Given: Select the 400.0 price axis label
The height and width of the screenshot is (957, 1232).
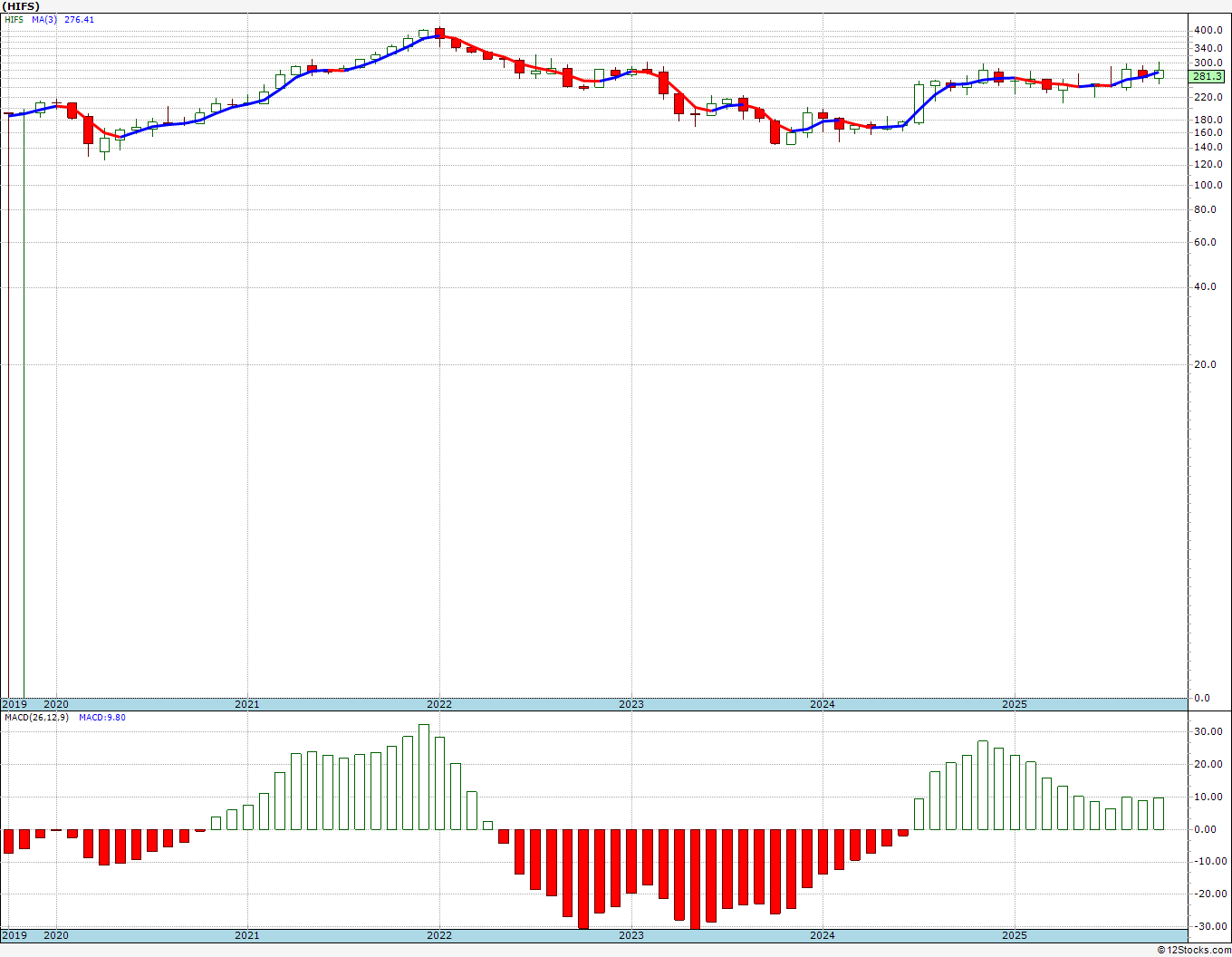Looking at the screenshot, I should pyautogui.click(x=1208, y=30).
